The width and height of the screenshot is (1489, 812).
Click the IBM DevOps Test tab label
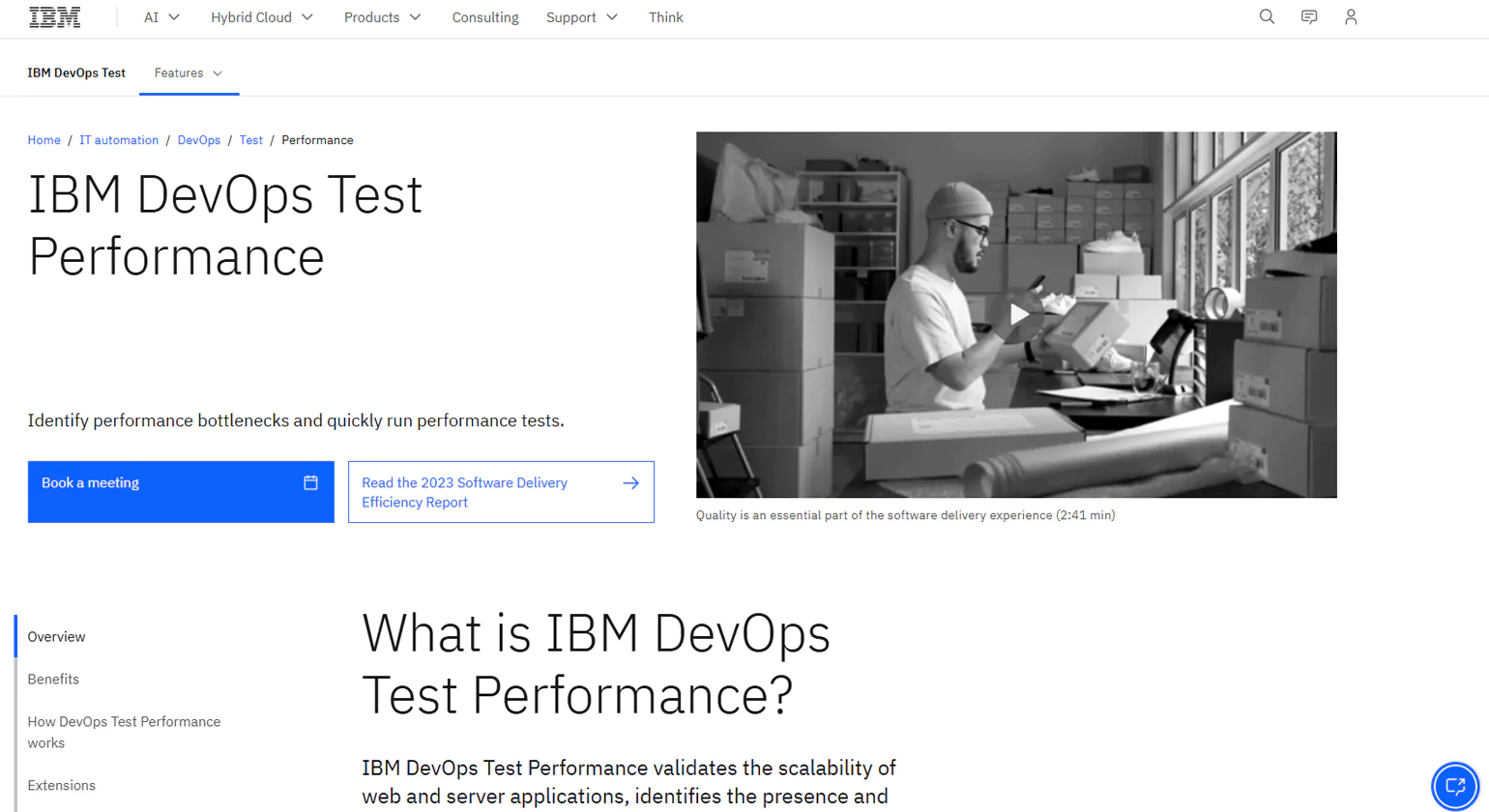click(76, 72)
